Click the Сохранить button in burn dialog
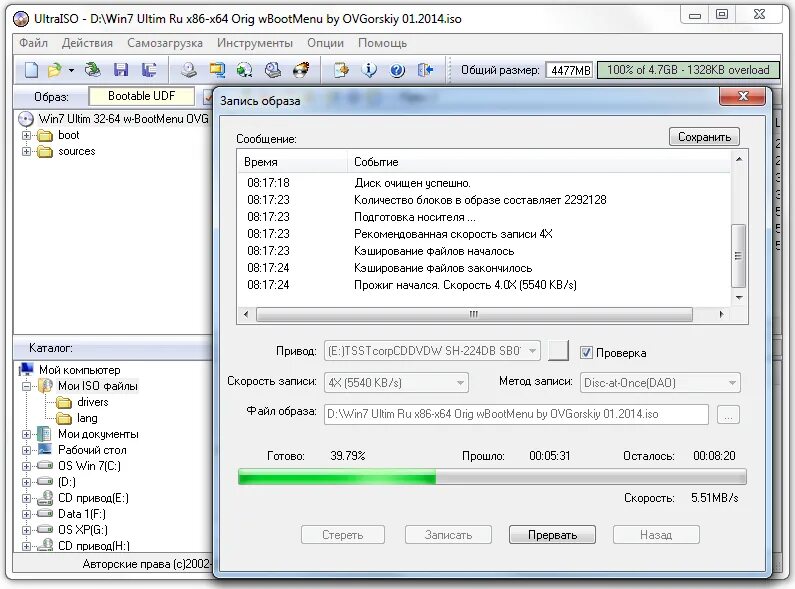The height and width of the screenshot is (589, 795). (704, 137)
